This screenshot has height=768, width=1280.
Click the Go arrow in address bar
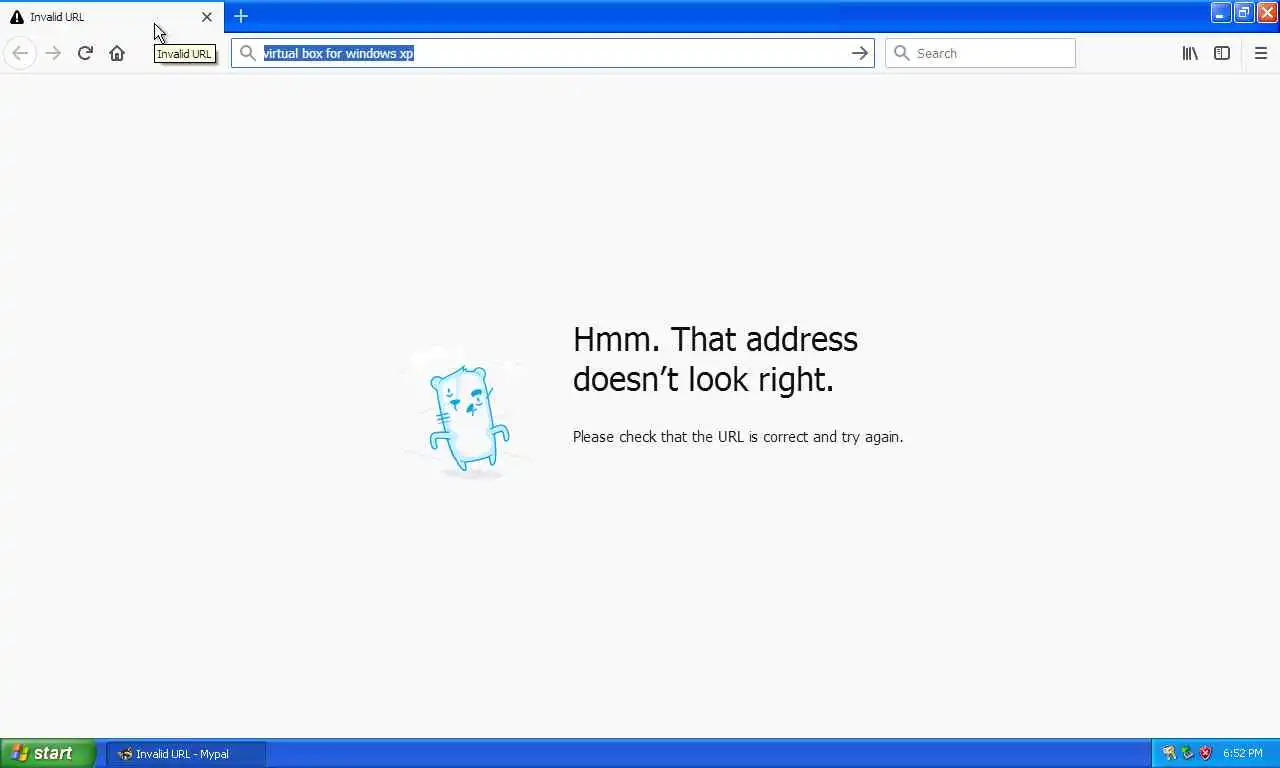coord(859,53)
